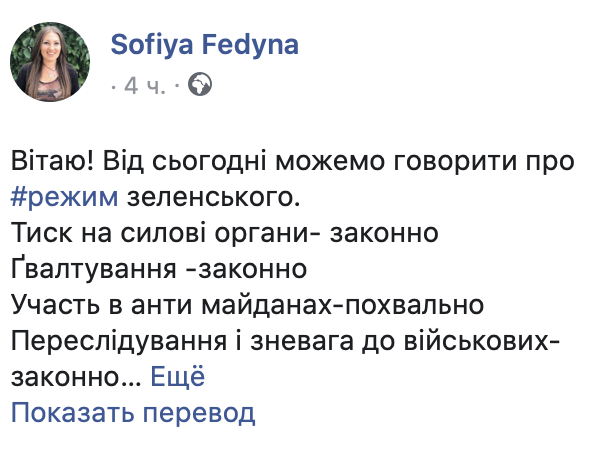Click the first line starting with 'Вітаю!'
Screen dimensions: 604x462
point(292,162)
